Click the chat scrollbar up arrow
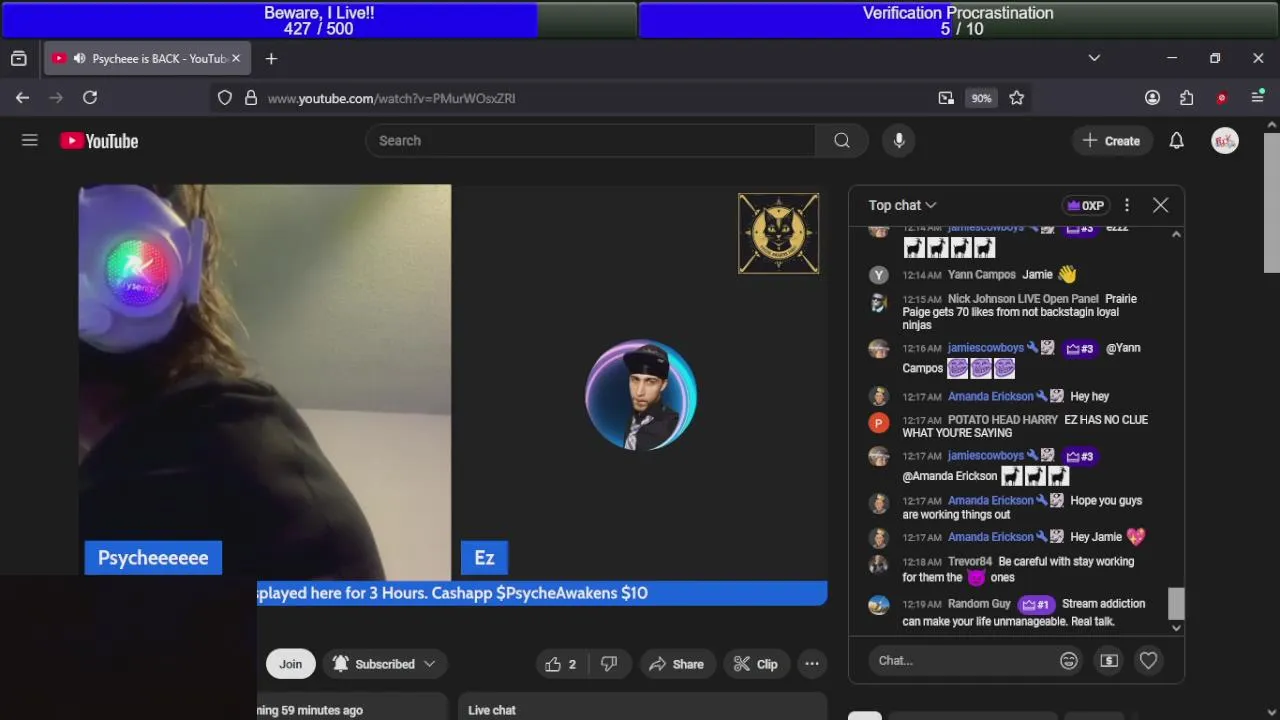Image resolution: width=1280 pixels, height=720 pixels. coord(1176,234)
